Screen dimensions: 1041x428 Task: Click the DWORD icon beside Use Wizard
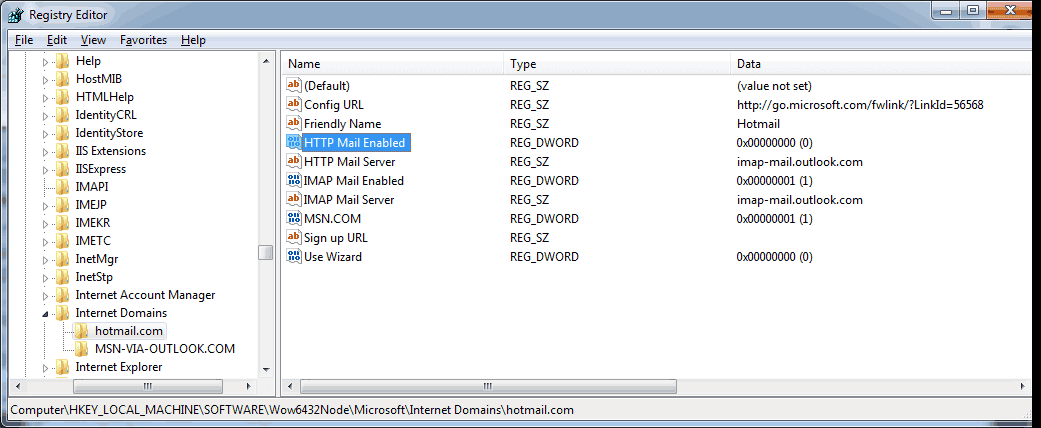click(x=293, y=256)
